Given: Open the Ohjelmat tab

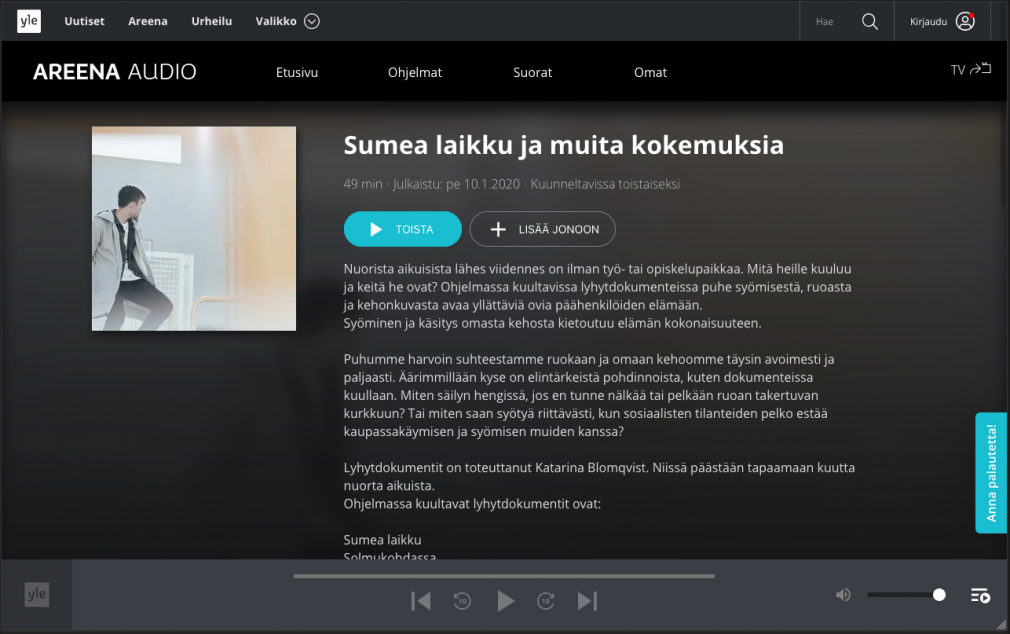Looking at the screenshot, I should (x=415, y=72).
